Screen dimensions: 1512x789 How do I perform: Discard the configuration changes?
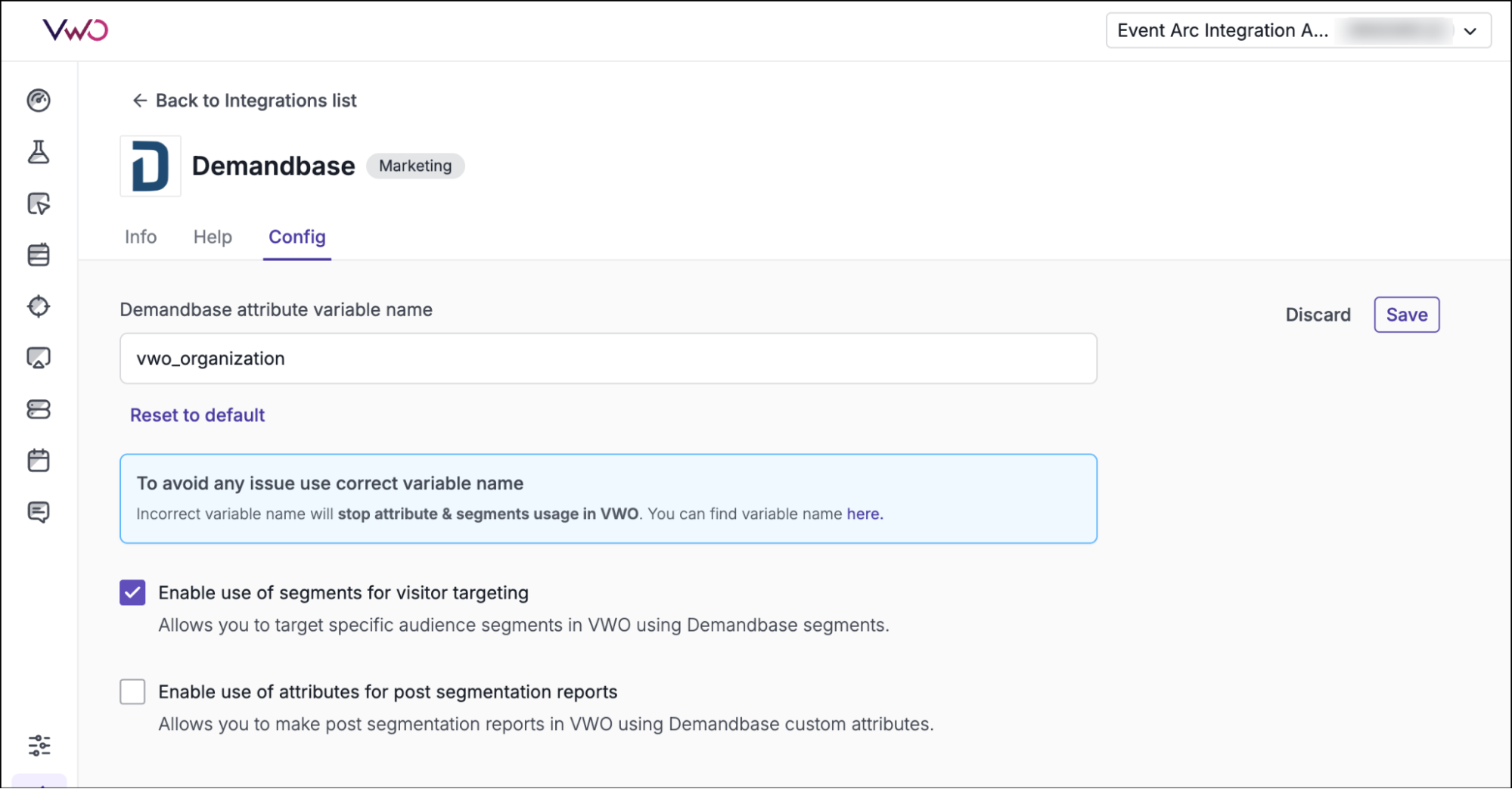[x=1318, y=315]
